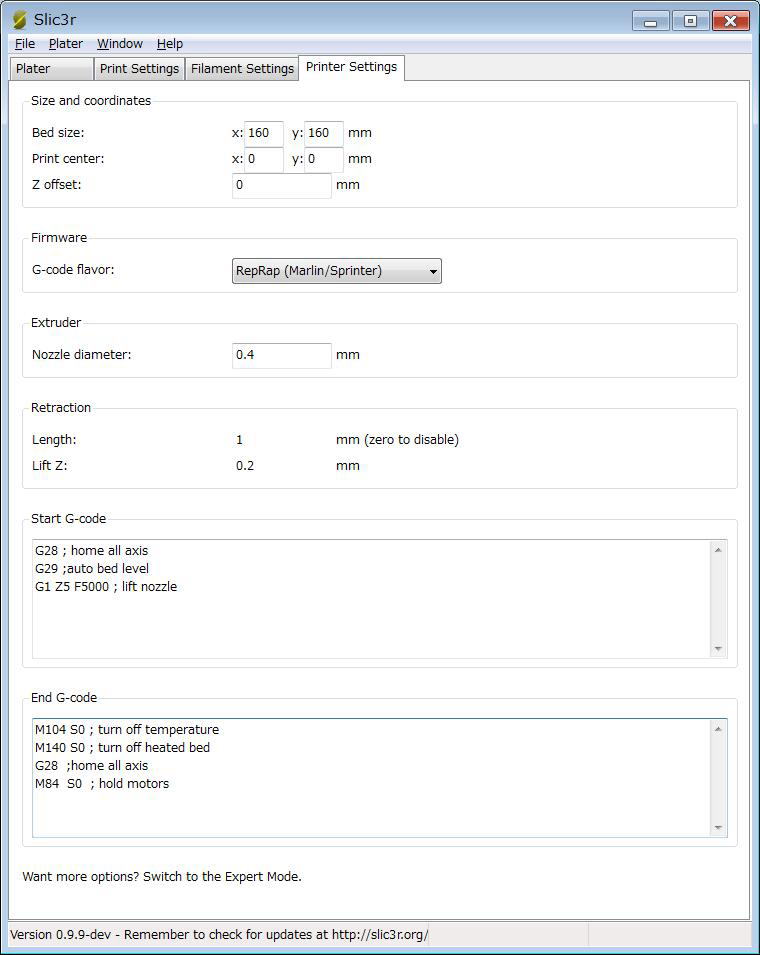Click the Retraction Length value 1
The image size is (760, 955).
click(239, 440)
